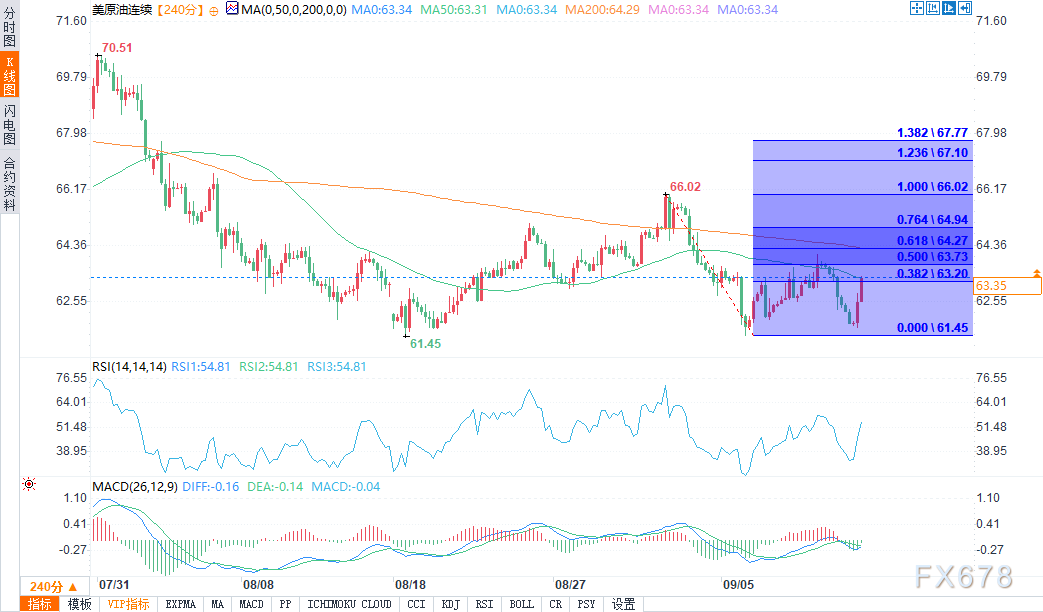1043x612 pixels.
Task: Click the BOLL indicator button
Action: tap(521, 604)
